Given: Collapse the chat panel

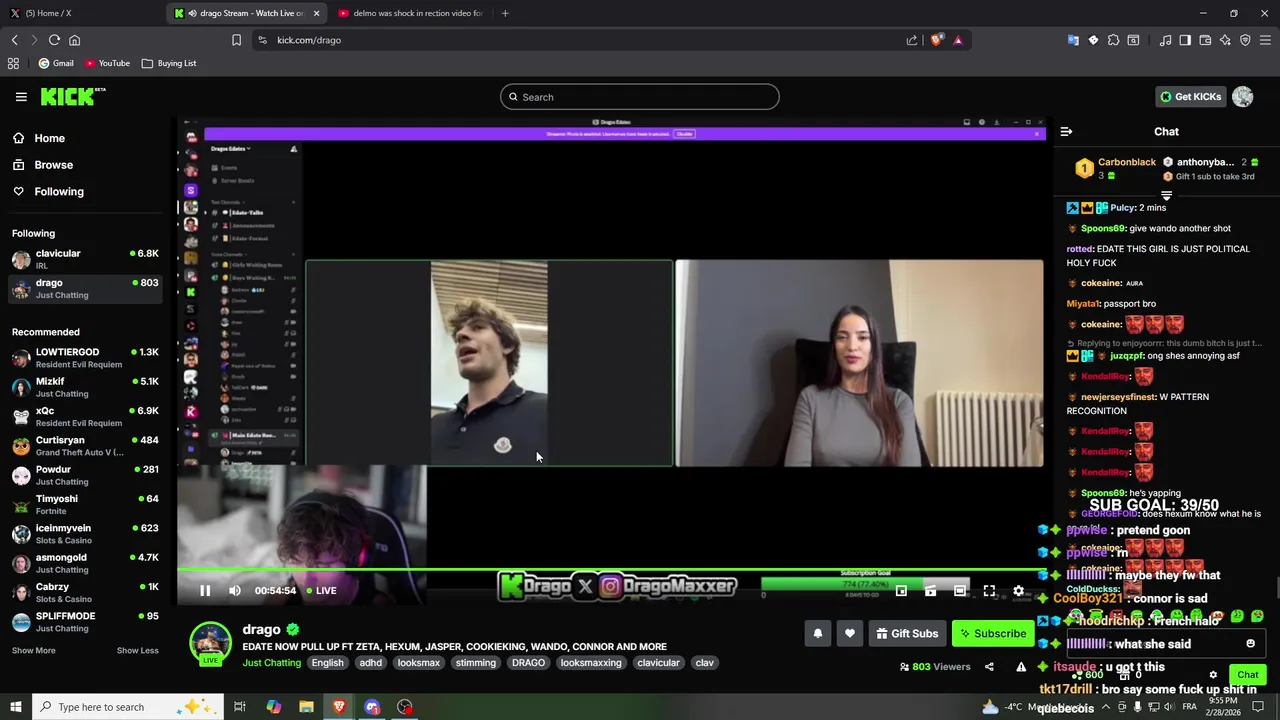Looking at the screenshot, I should (1066, 131).
